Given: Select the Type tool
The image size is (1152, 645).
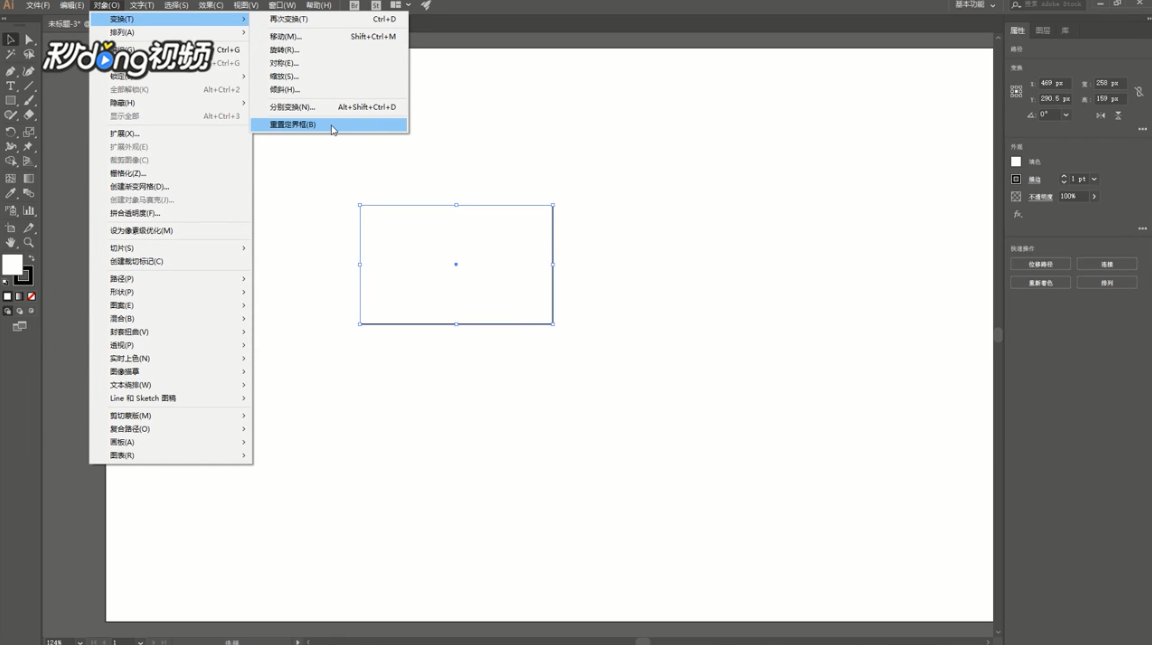Looking at the screenshot, I should tap(10, 86).
